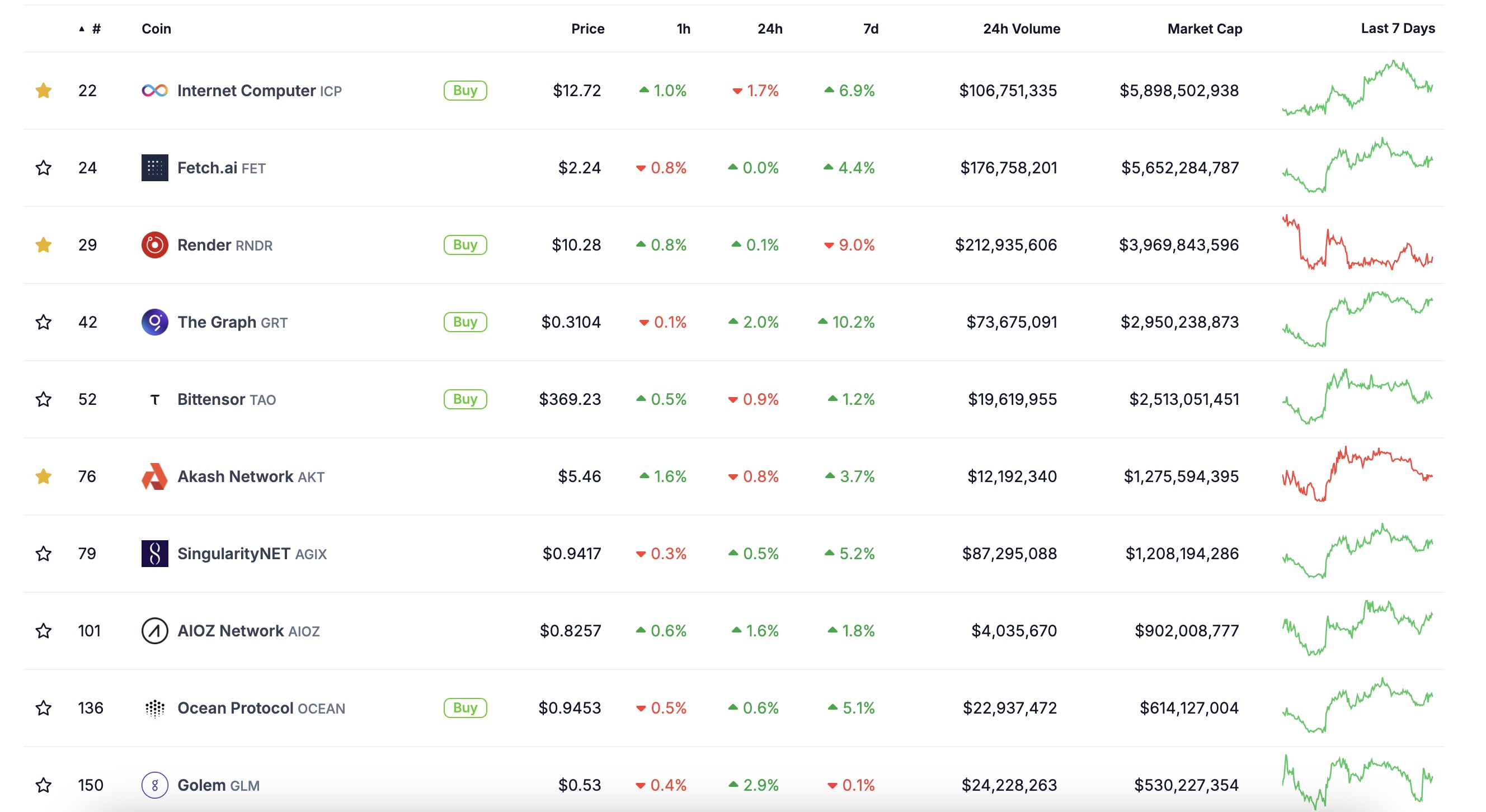Open Akash Network red sparkline chart
Image resolution: width=1486 pixels, height=812 pixels.
coord(1357,474)
